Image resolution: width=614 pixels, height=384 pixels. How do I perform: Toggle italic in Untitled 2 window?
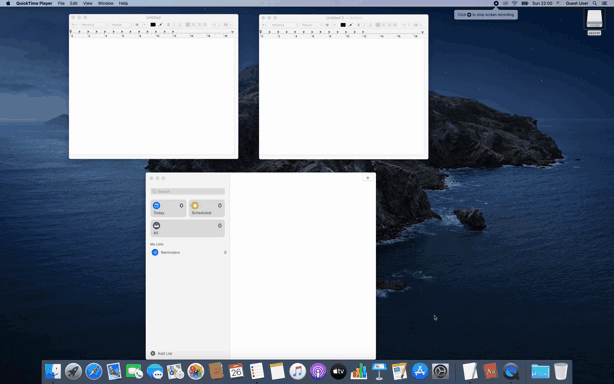click(364, 25)
